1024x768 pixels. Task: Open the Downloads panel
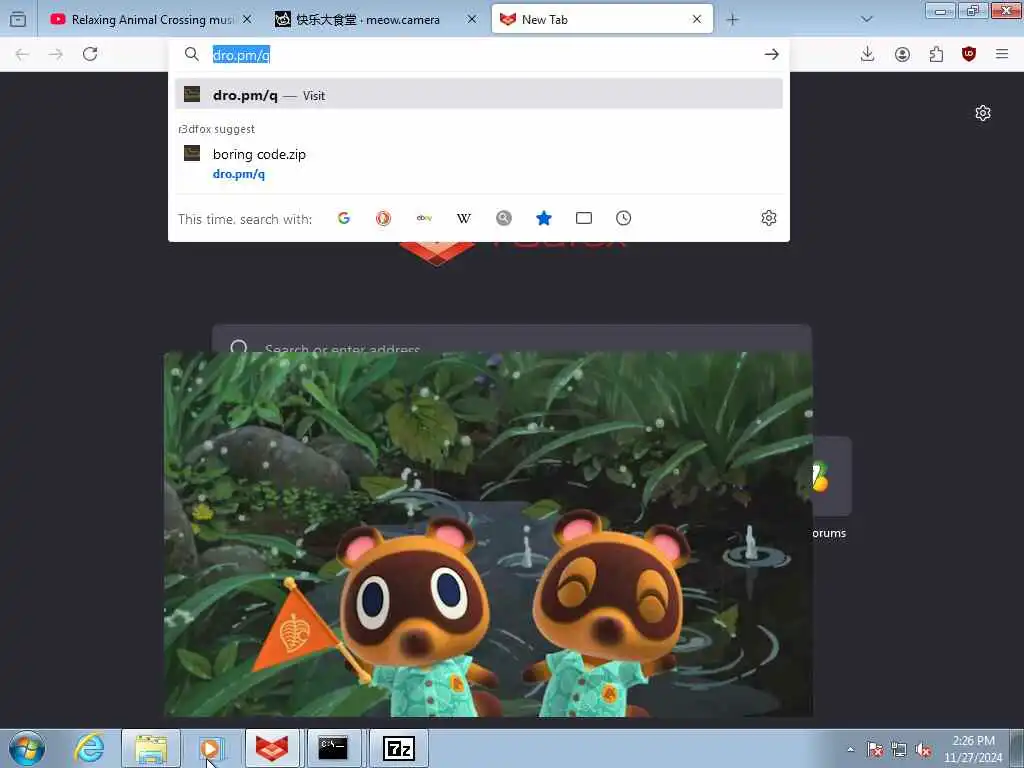click(x=867, y=54)
